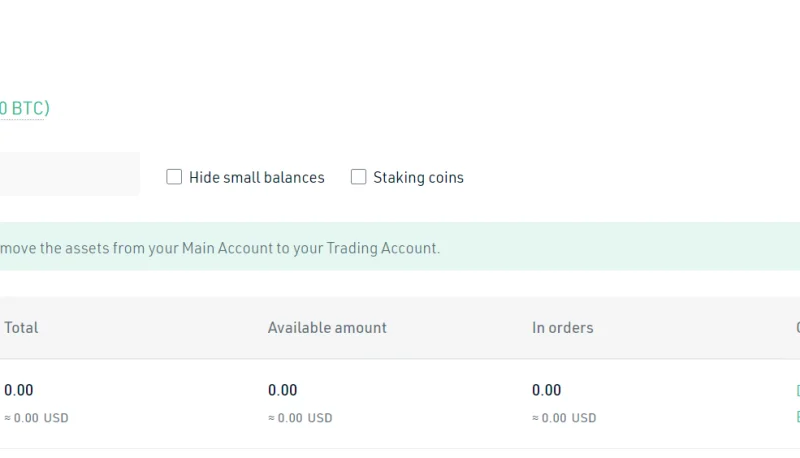Screen dimensions: 800x458
Task: Sort by the In orders column header
Action: click(x=562, y=327)
